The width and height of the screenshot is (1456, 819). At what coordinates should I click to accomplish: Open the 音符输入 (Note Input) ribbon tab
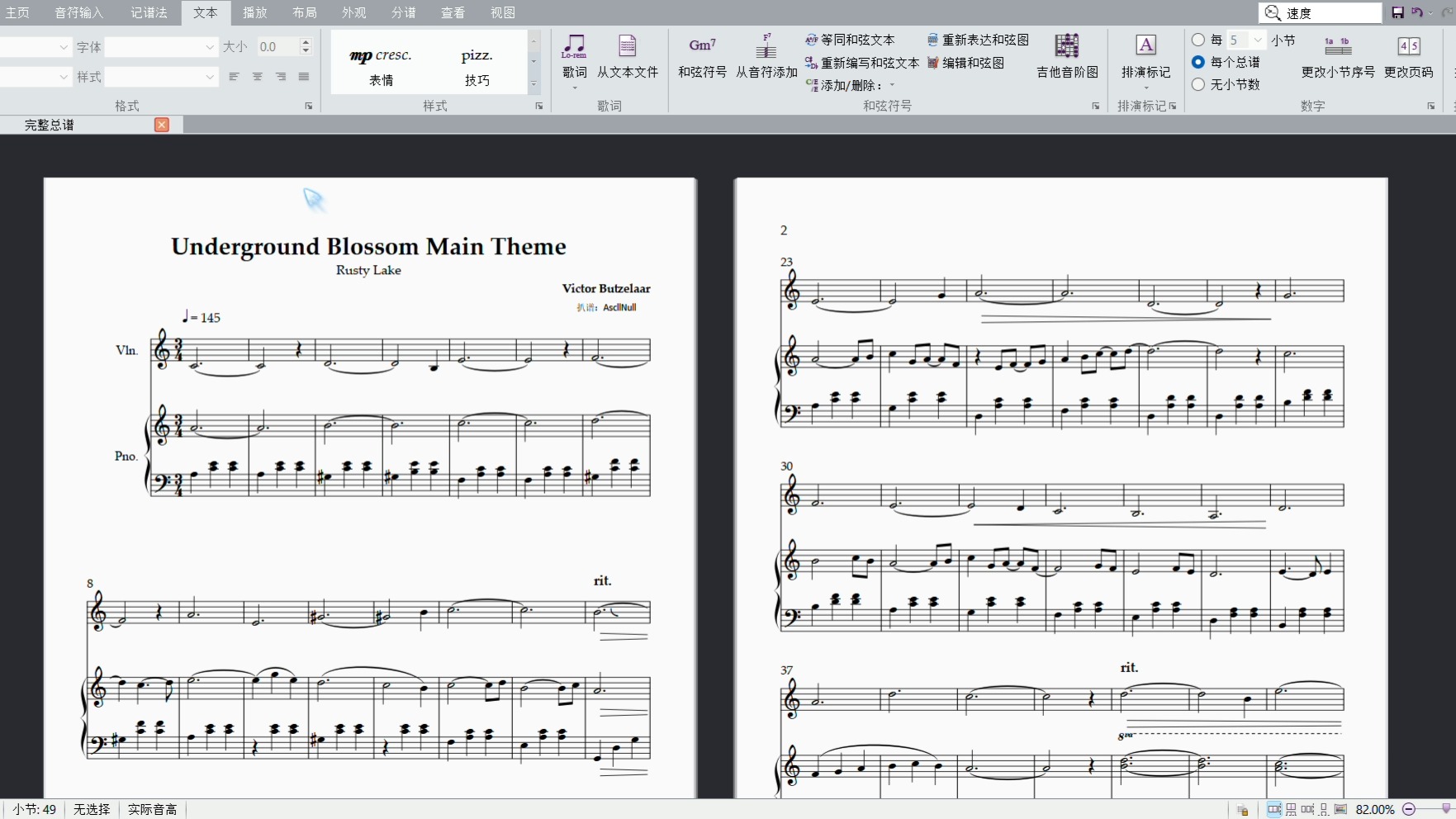pos(79,12)
